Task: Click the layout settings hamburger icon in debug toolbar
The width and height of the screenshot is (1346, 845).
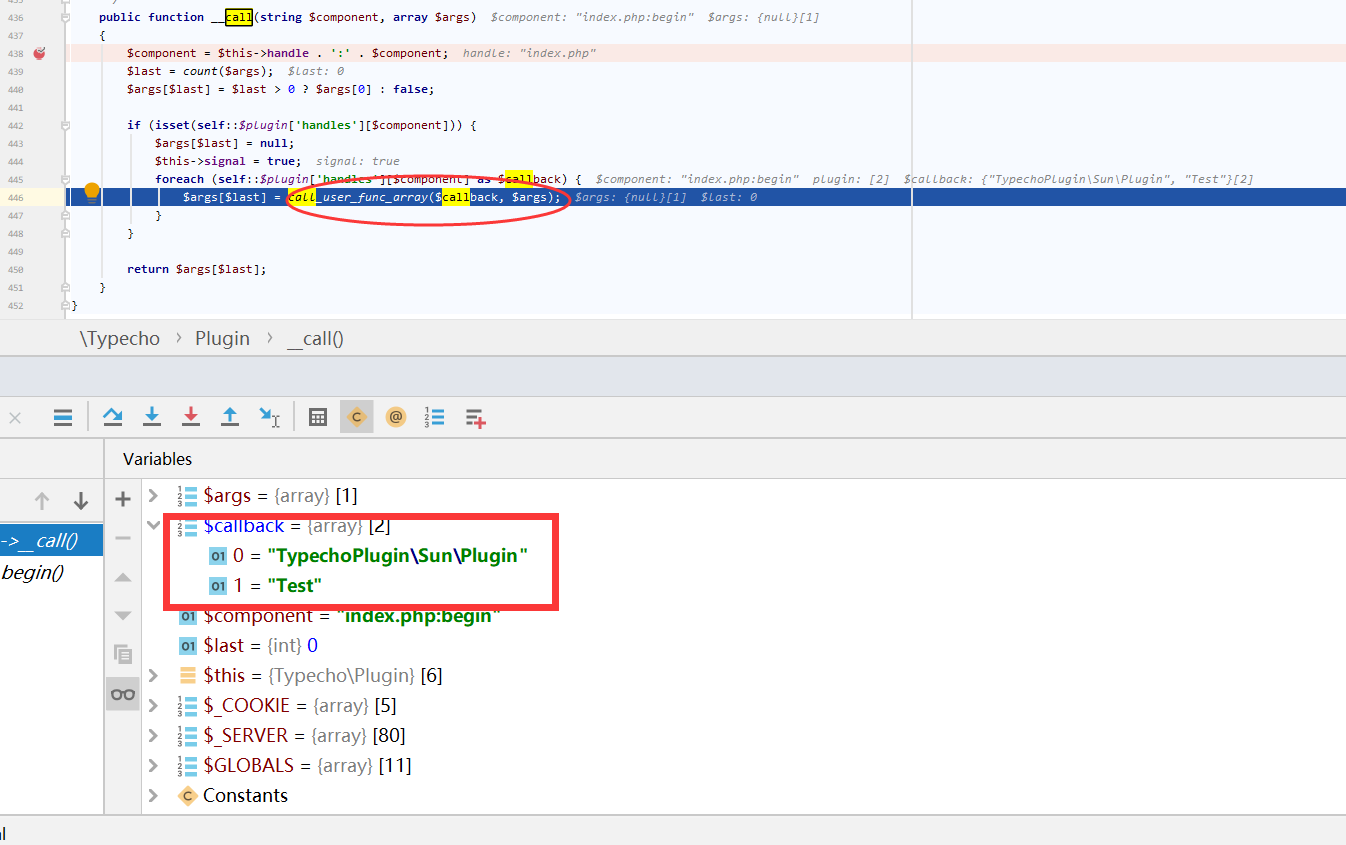Action: point(63,417)
